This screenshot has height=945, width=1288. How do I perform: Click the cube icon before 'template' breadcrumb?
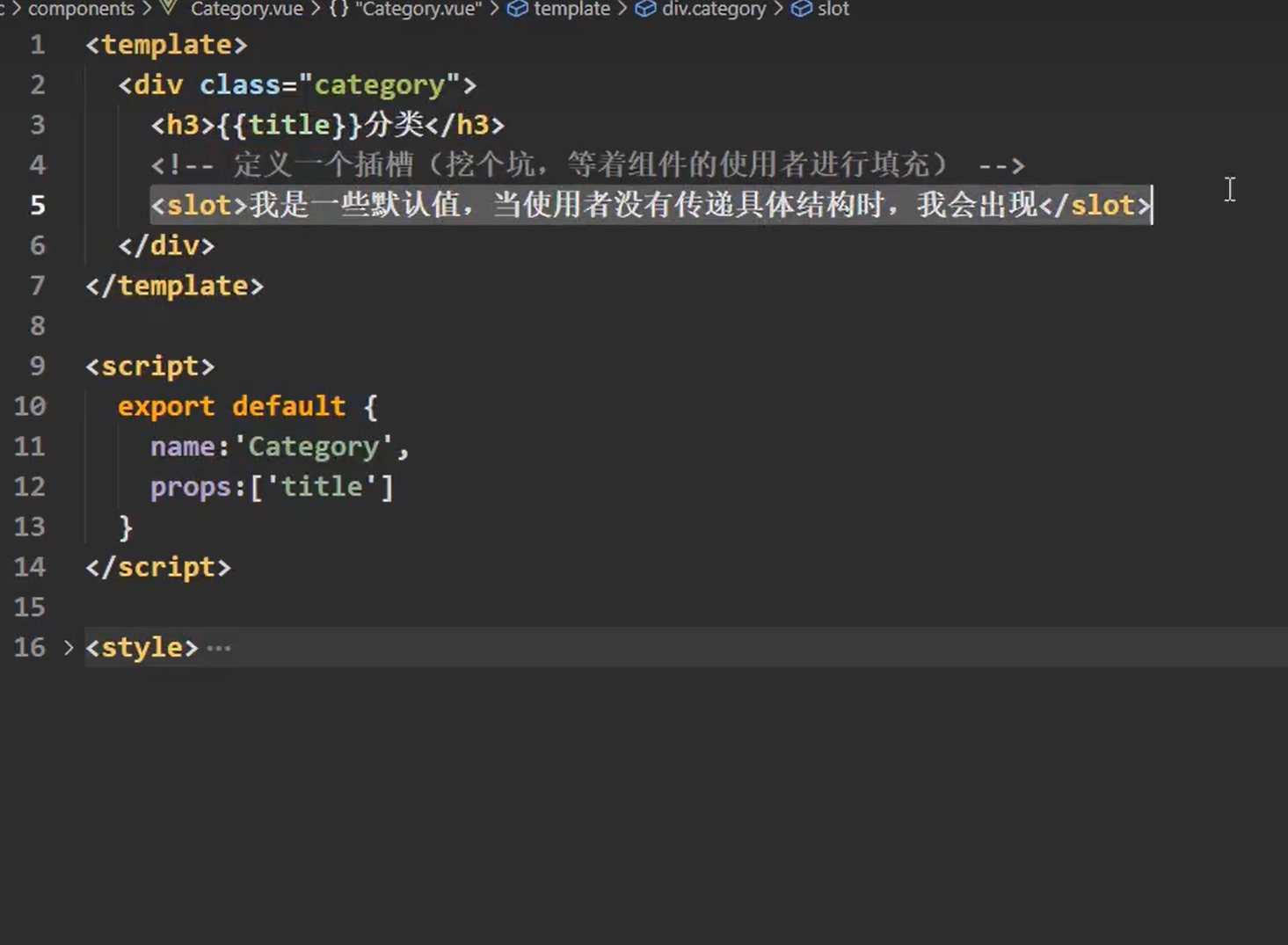(518, 9)
